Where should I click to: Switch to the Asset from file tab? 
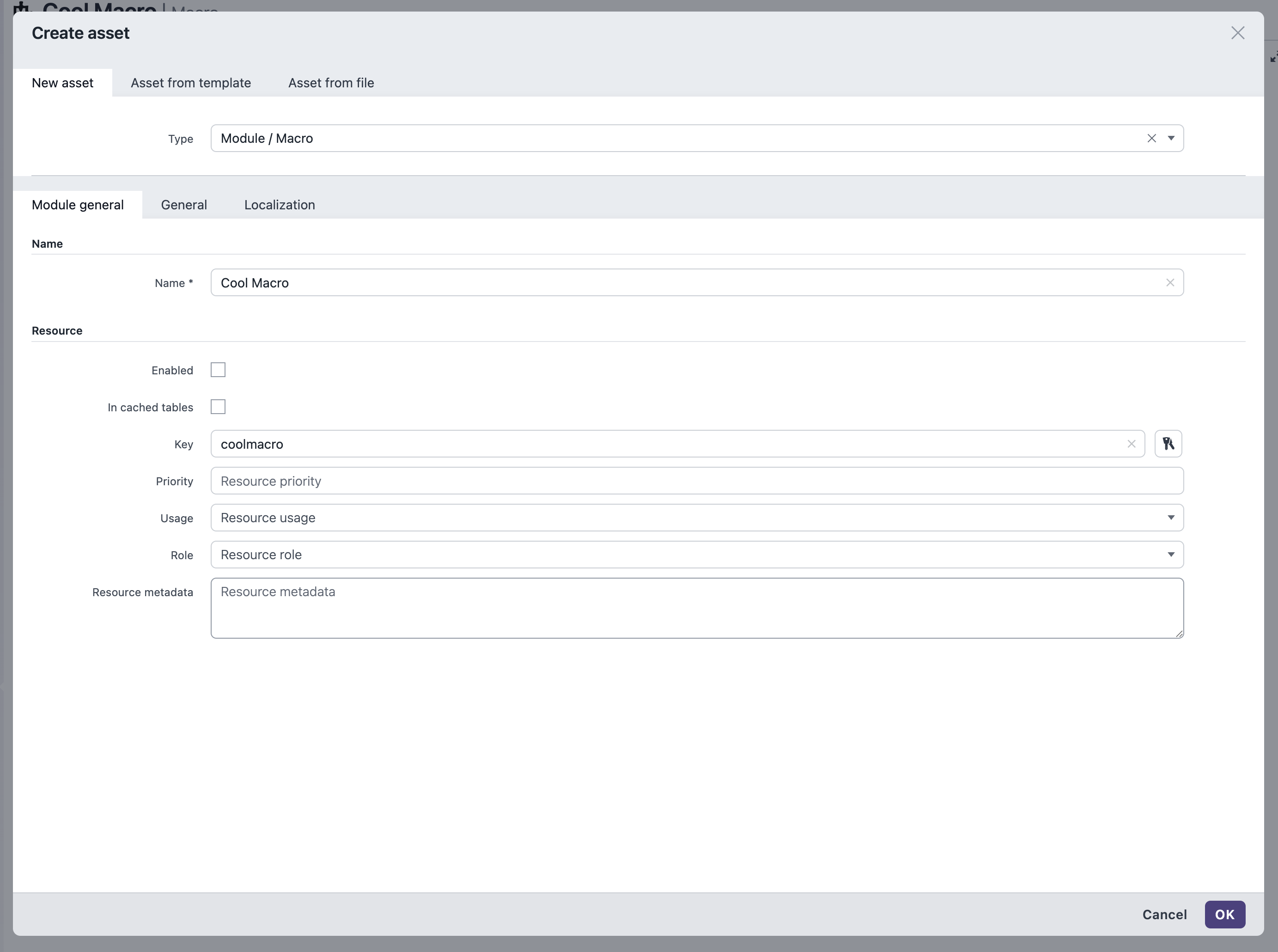331,82
